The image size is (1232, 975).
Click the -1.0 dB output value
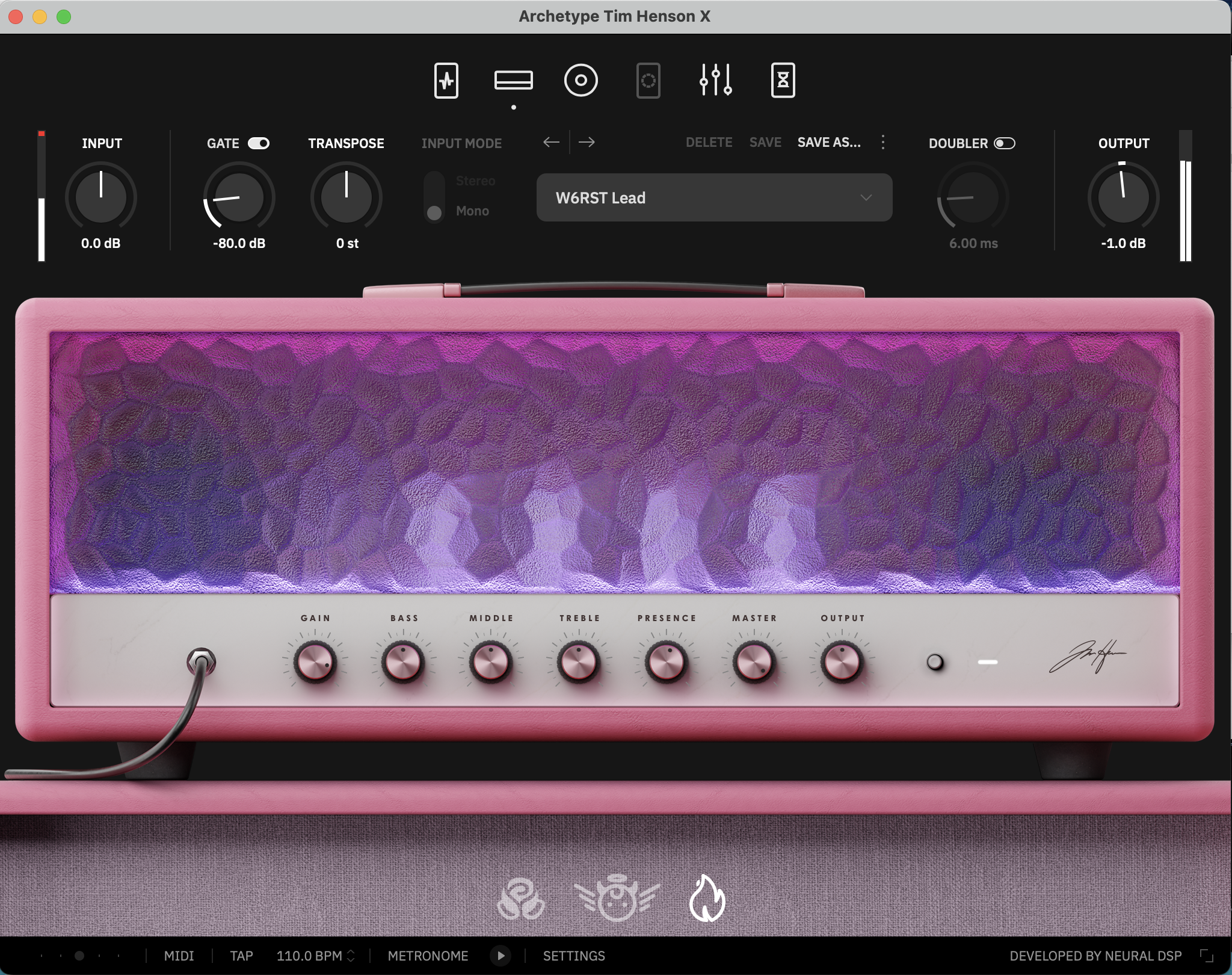[x=1123, y=243]
